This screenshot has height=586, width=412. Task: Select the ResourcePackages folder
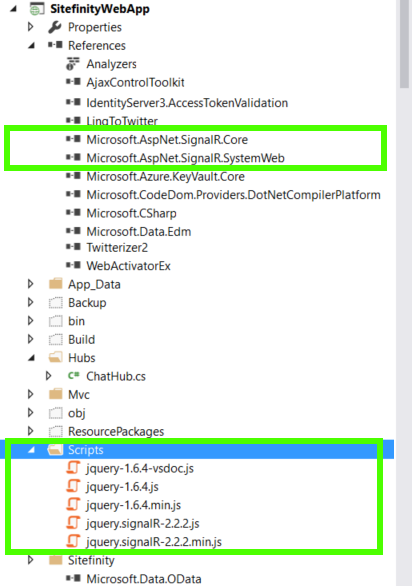tap(116, 431)
